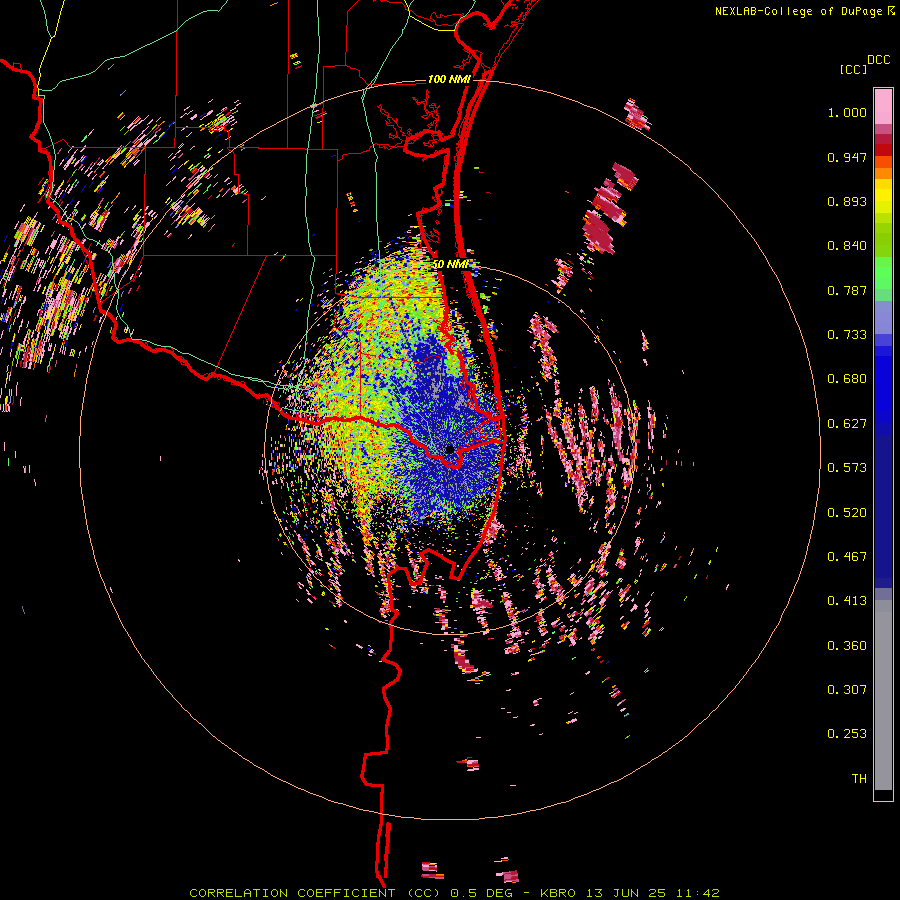Click the [CC] legend unit label

coord(854,69)
